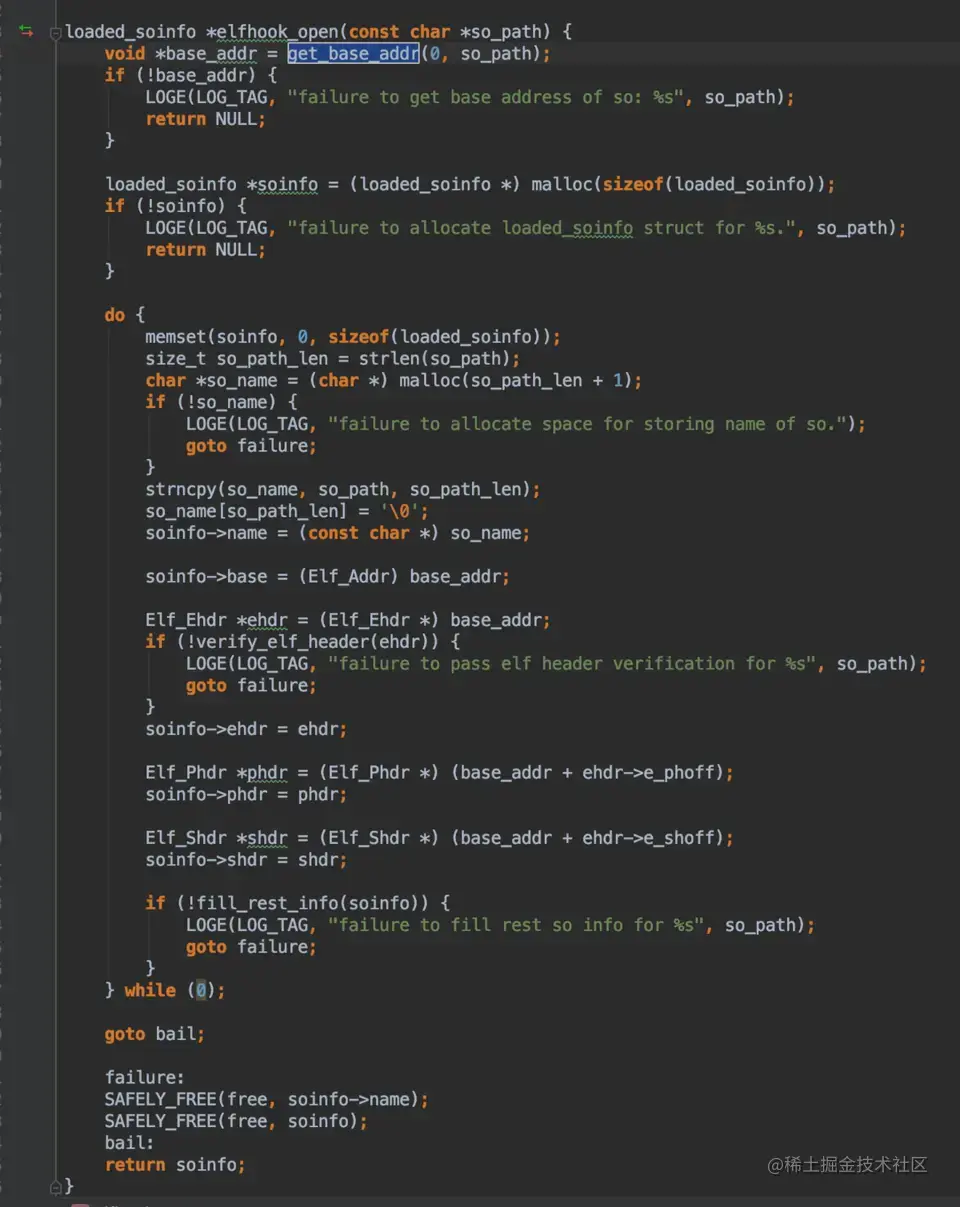
Task: Click the soinfo->ehdr = ehdr; line
Action: click(x=247, y=729)
